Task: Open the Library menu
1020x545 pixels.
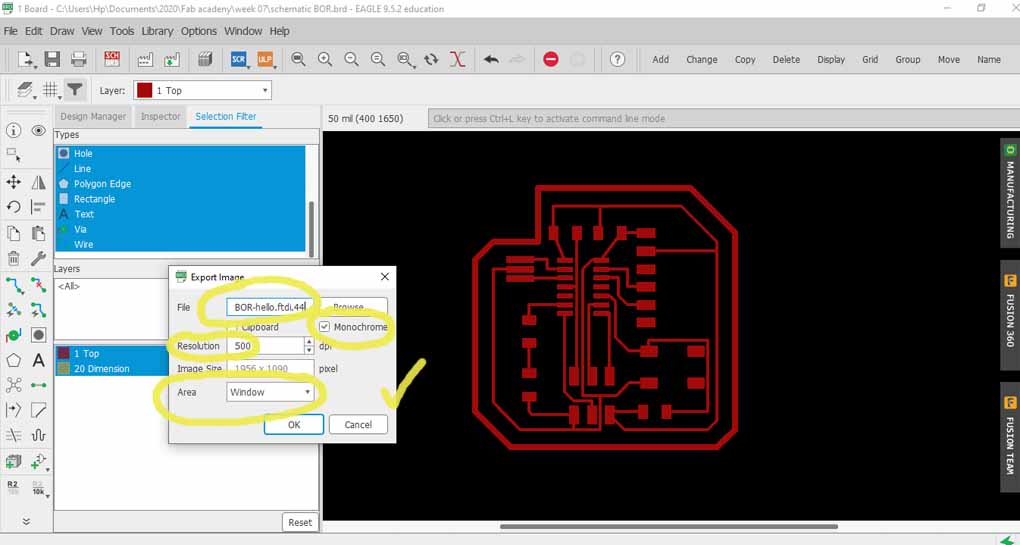Action: [x=157, y=31]
